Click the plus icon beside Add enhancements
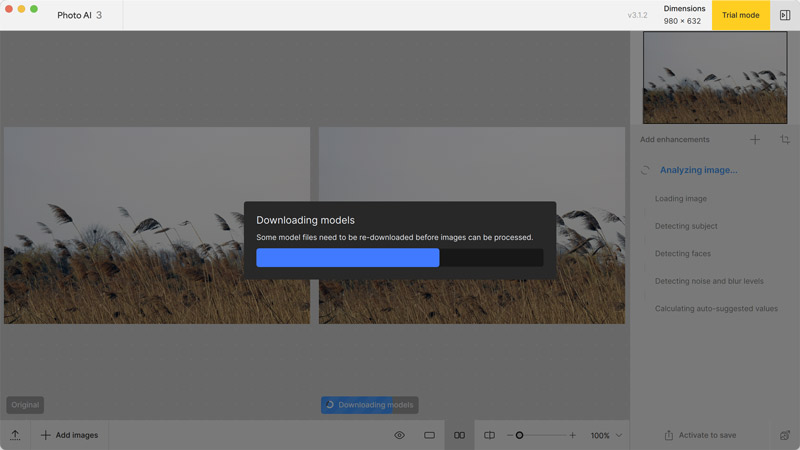The width and height of the screenshot is (800, 450). click(x=755, y=140)
